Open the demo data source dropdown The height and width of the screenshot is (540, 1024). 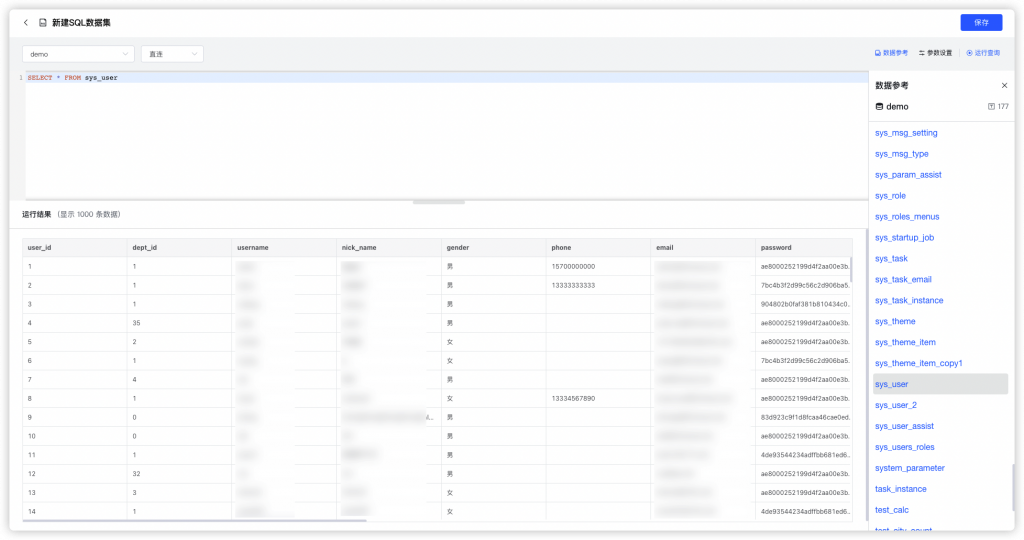[78, 54]
